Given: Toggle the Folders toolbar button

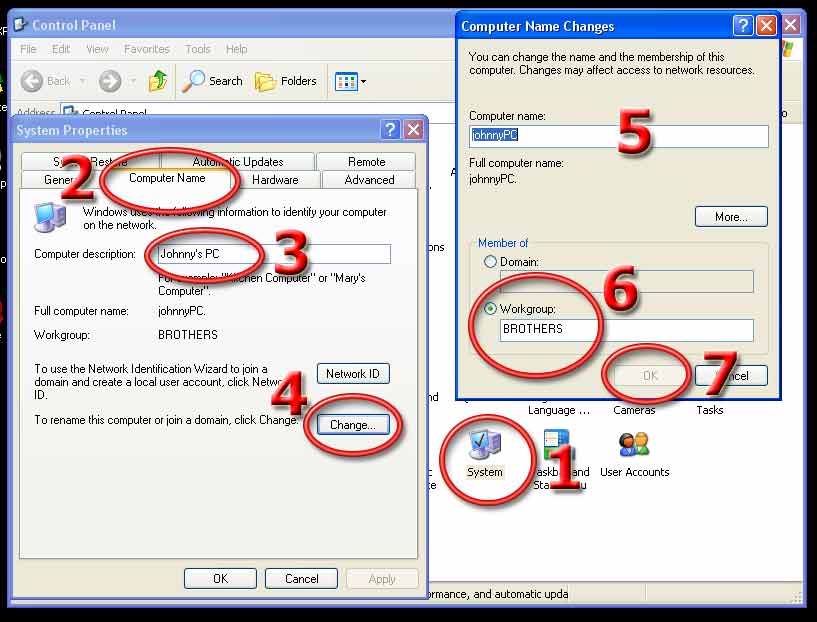Looking at the screenshot, I should [286, 81].
